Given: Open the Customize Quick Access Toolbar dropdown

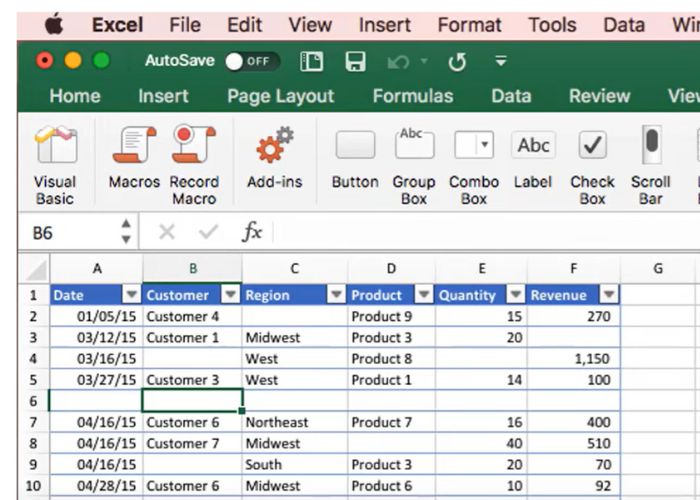Looking at the screenshot, I should [501, 61].
